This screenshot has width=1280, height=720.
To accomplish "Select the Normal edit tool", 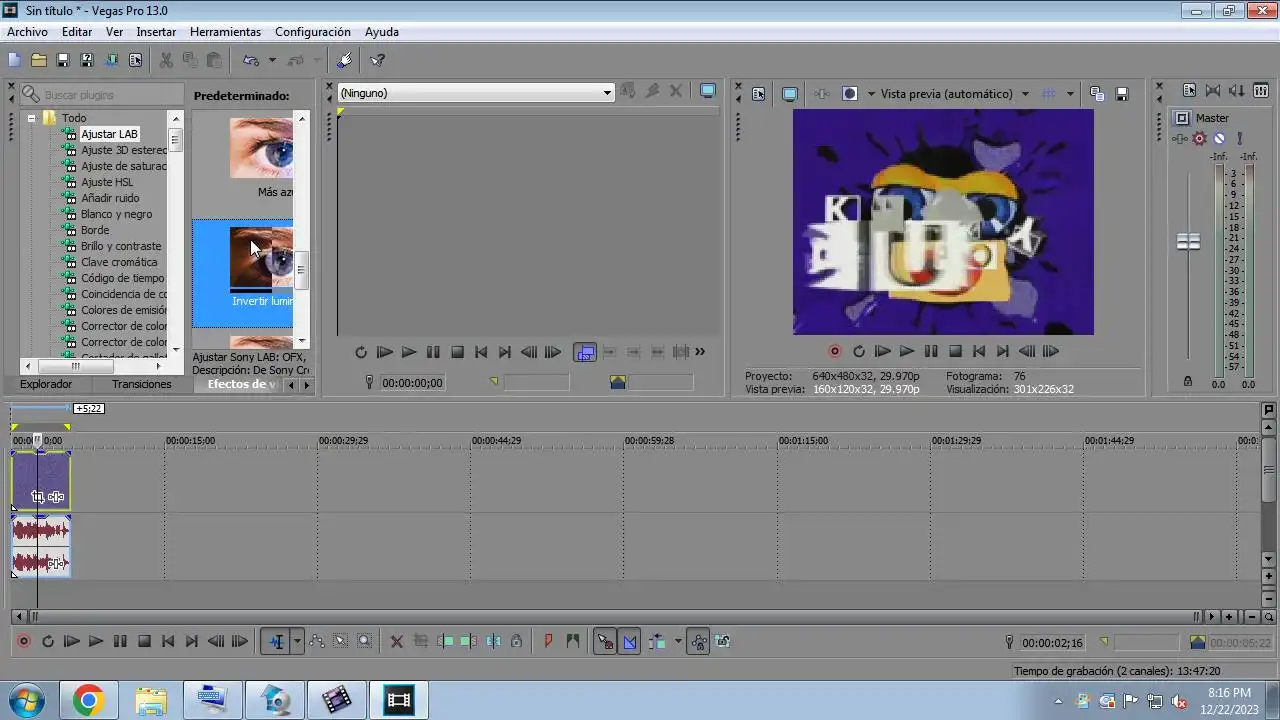I will click(x=276, y=642).
